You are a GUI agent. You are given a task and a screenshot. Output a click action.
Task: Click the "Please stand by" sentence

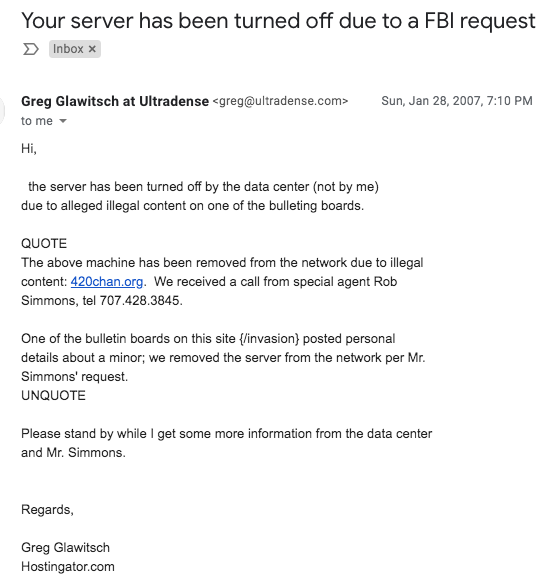pyautogui.click(x=226, y=443)
